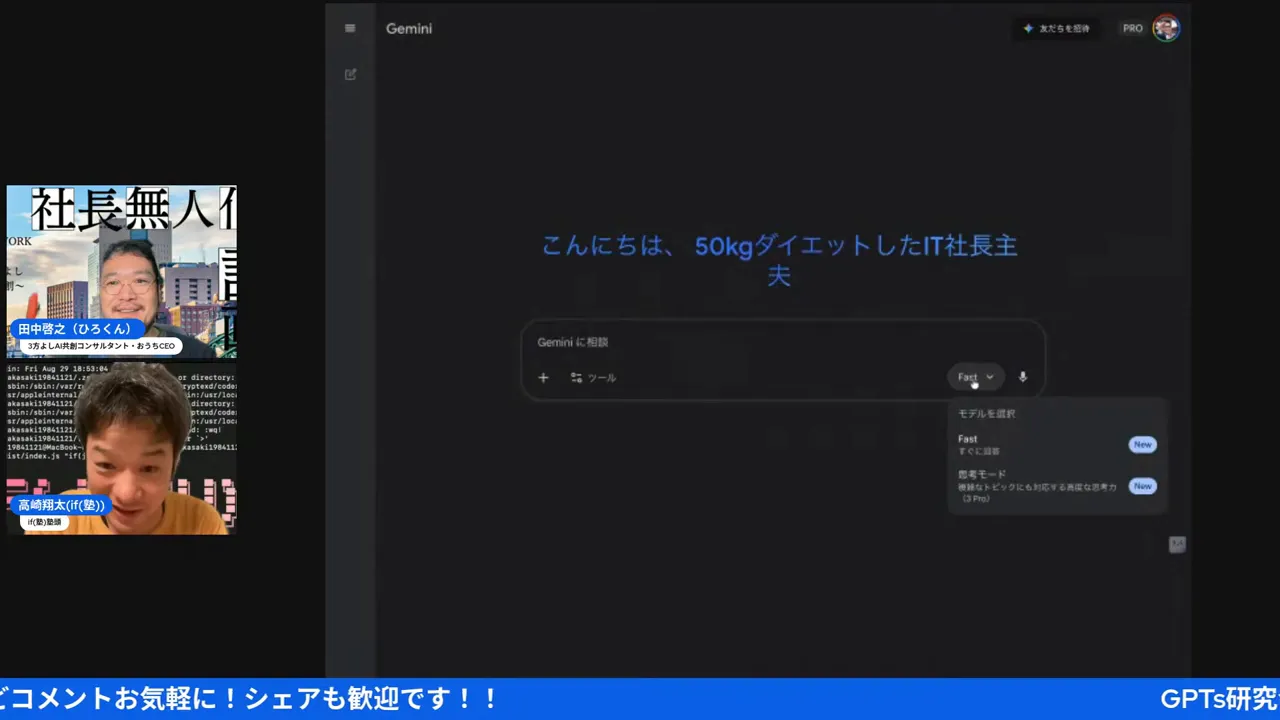
Task: Open your profile avatar icon
Action: tap(1166, 28)
